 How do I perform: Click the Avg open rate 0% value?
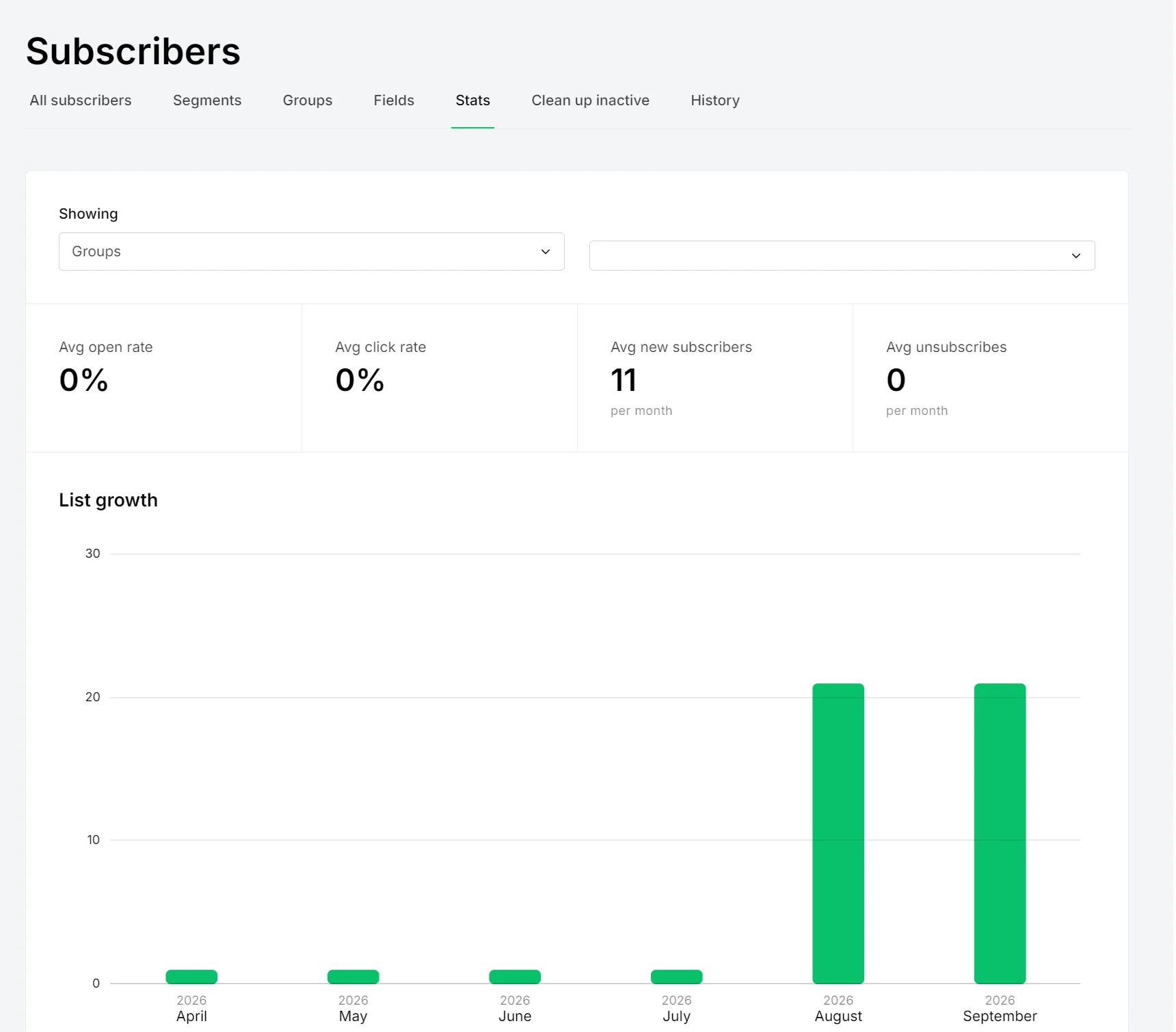click(83, 380)
